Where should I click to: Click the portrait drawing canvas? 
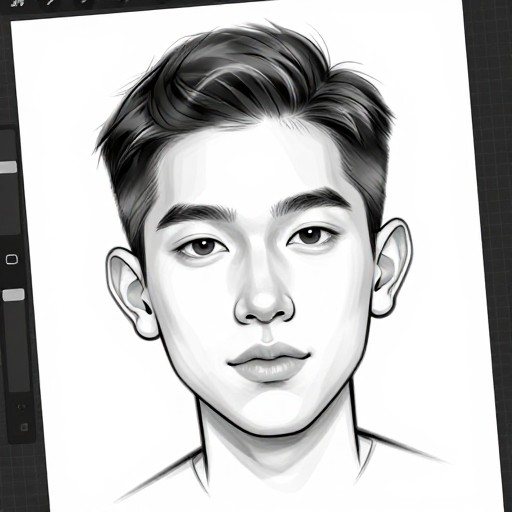pyautogui.click(x=257, y=257)
